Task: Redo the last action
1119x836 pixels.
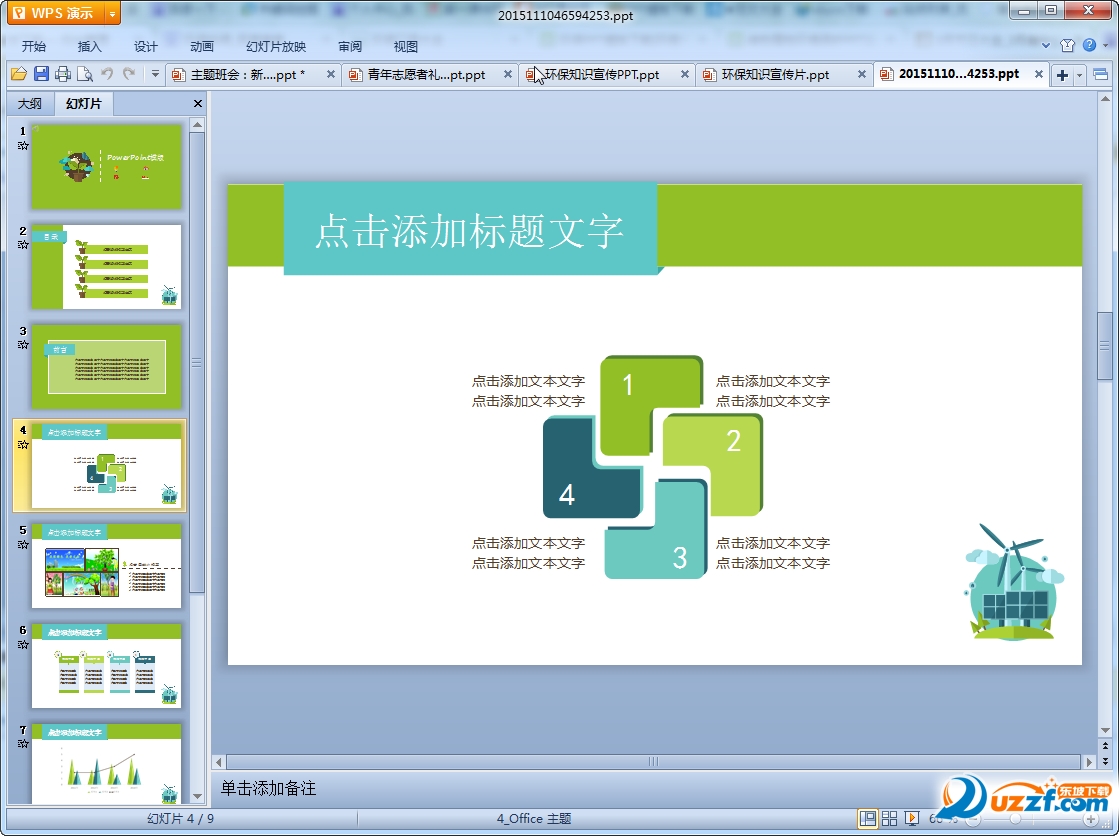Action: pyautogui.click(x=129, y=74)
